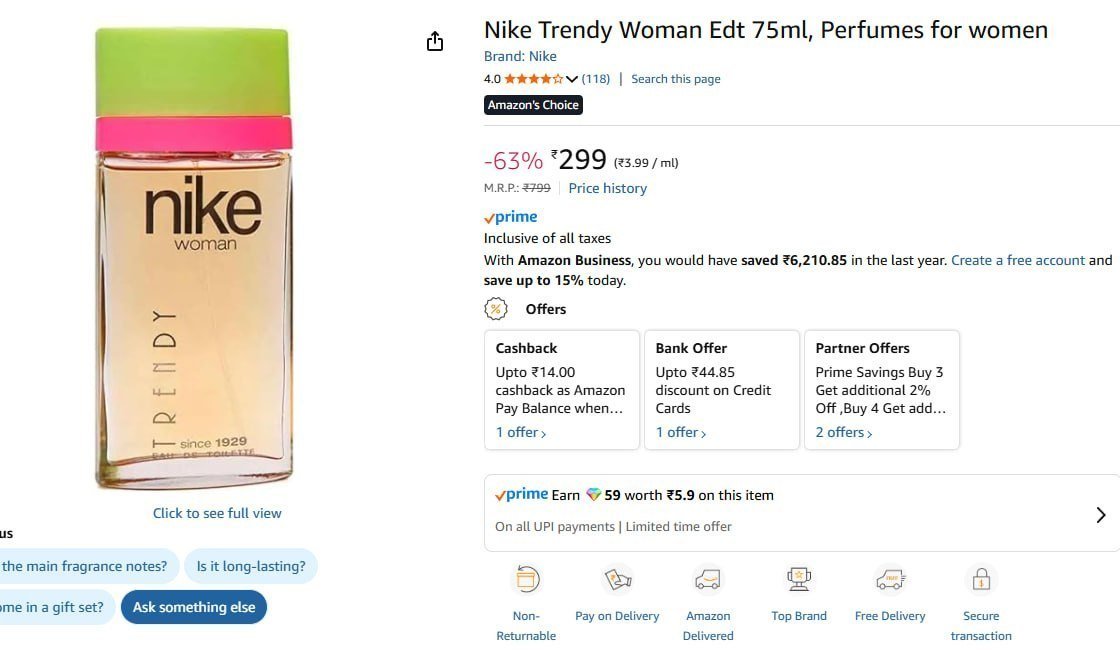The width and height of the screenshot is (1120, 650).
Task: Select the Free Delivery icon
Action: pos(889,579)
